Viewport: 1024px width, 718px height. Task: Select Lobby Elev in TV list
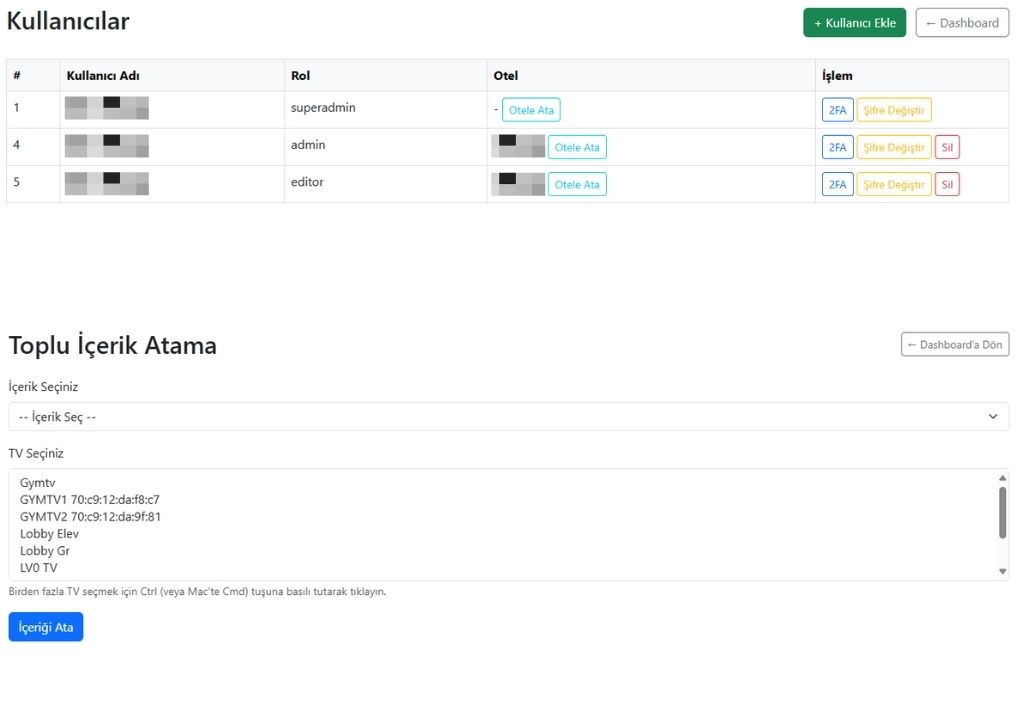point(49,534)
